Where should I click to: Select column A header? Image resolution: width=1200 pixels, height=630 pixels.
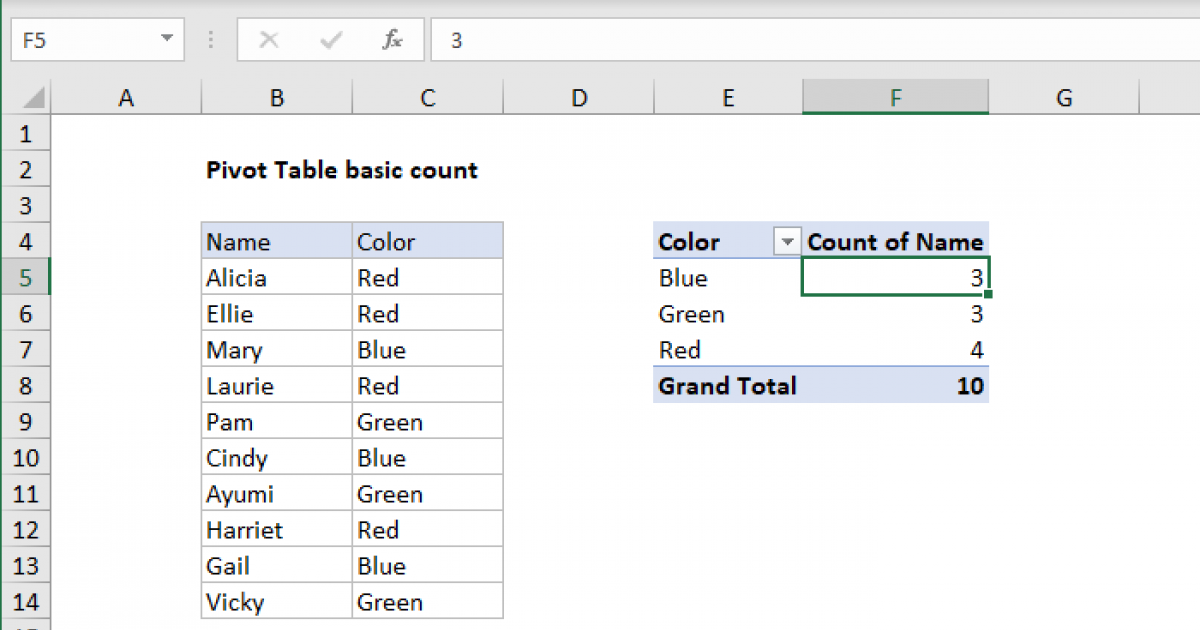click(126, 98)
